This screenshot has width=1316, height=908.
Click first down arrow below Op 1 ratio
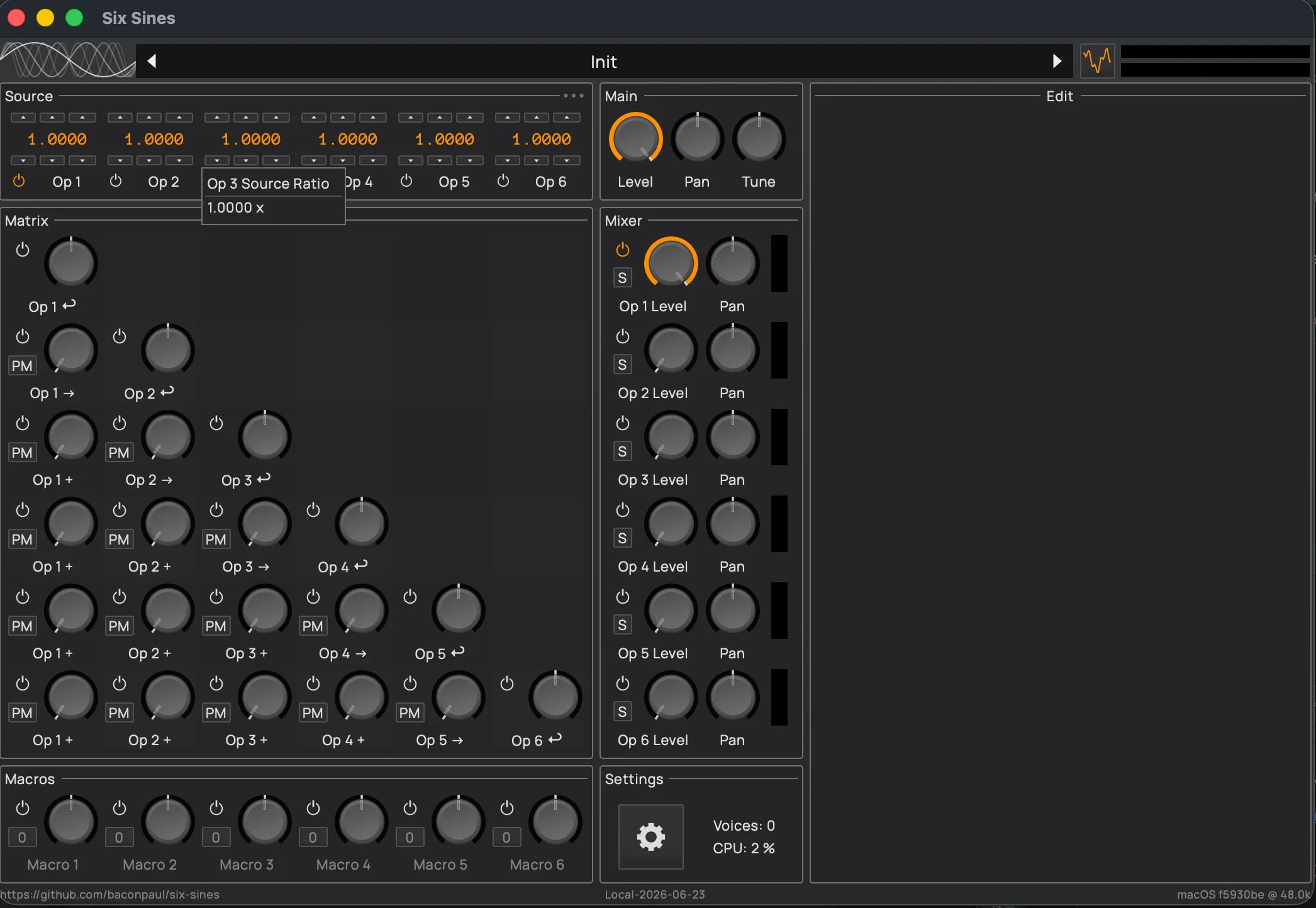coord(23,160)
